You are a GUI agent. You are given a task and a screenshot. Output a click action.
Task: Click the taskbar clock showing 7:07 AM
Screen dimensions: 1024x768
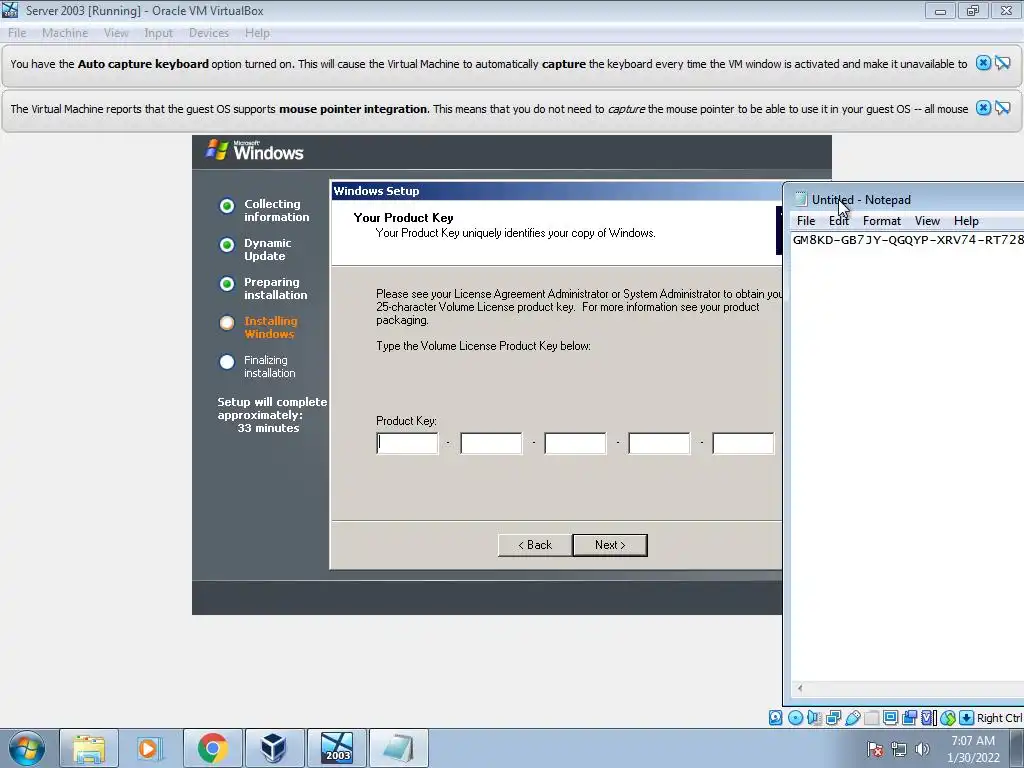(x=973, y=748)
